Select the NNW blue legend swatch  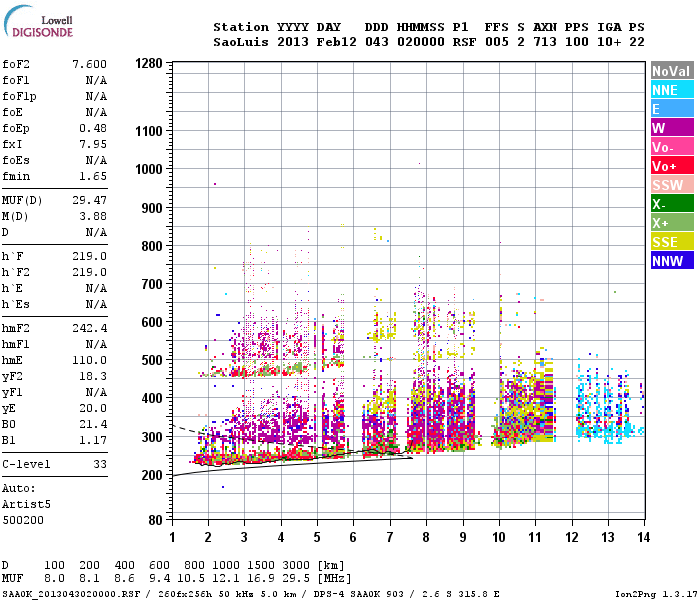pos(672,261)
